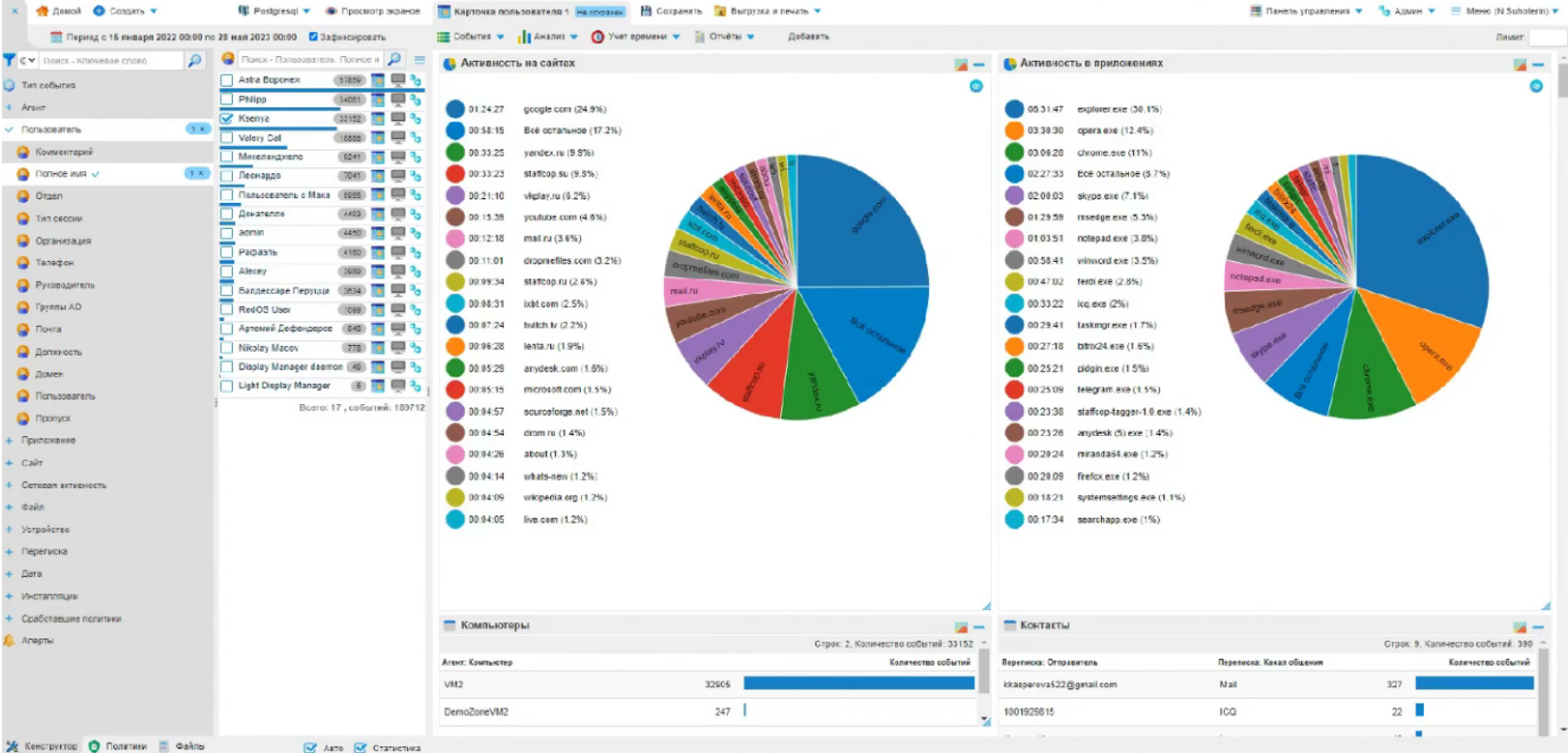Click the monitor icon in the RedOS User row
1568x753 pixels.
click(x=397, y=309)
